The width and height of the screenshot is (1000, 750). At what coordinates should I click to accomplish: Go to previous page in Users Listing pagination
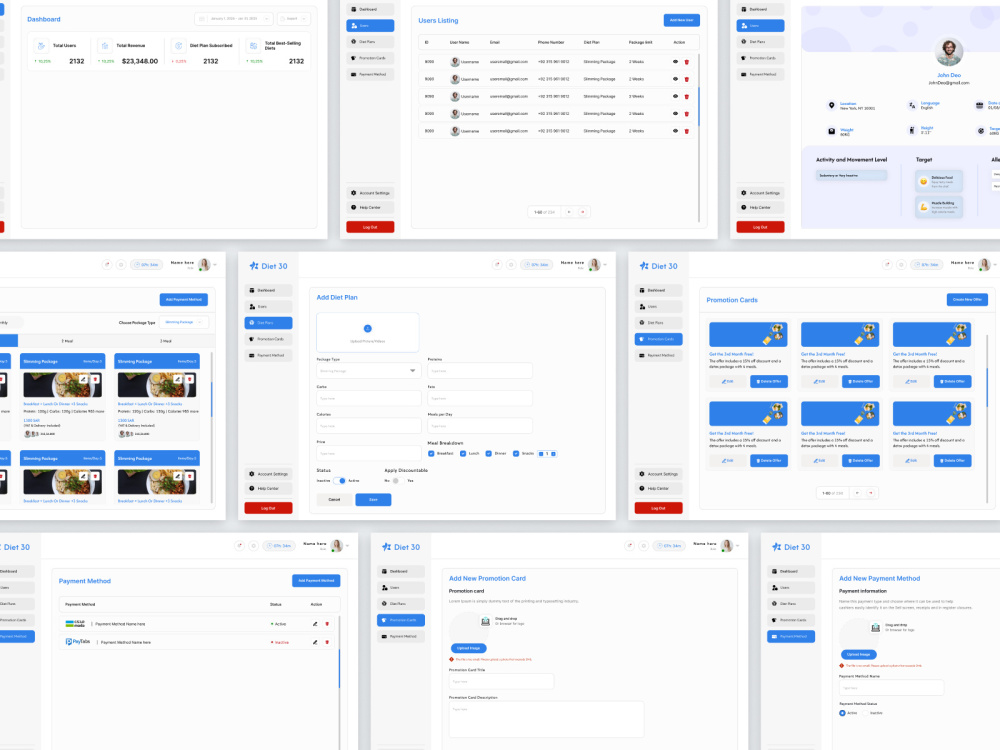569,212
